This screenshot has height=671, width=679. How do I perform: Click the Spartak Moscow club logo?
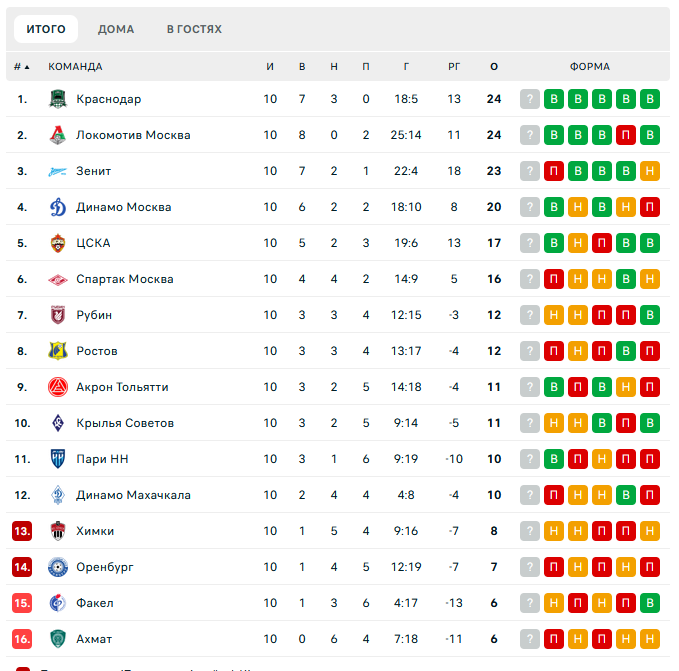point(57,279)
